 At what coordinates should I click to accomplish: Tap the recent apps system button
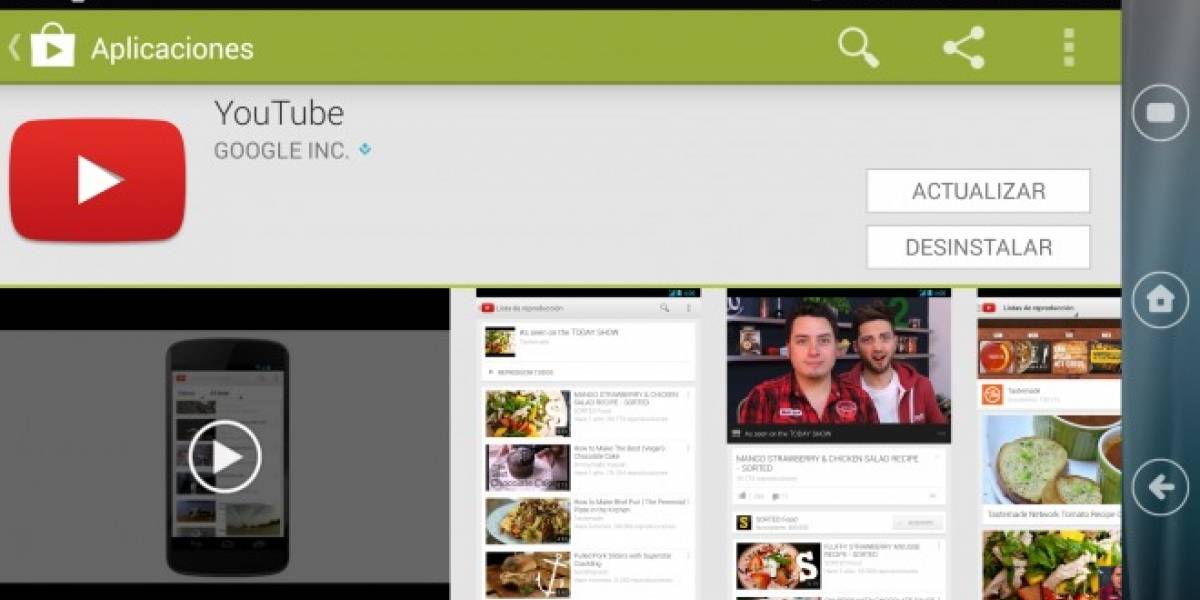pyautogui.click(x=1160, y=113)
